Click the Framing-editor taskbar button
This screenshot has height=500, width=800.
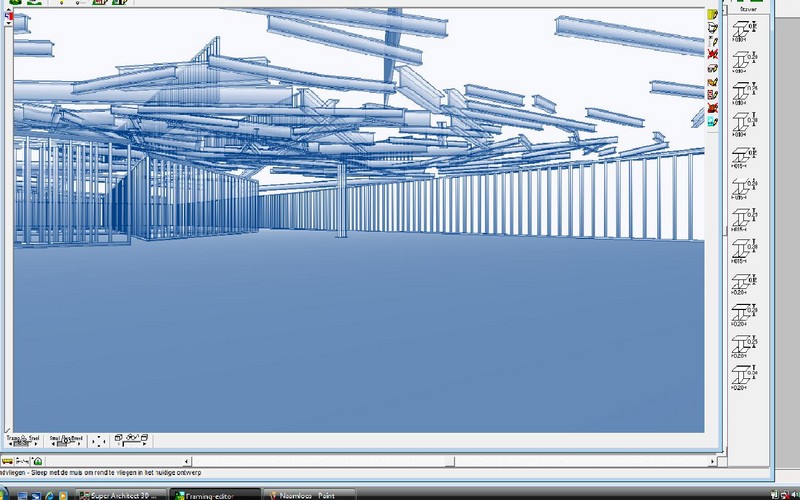point(215,495)
